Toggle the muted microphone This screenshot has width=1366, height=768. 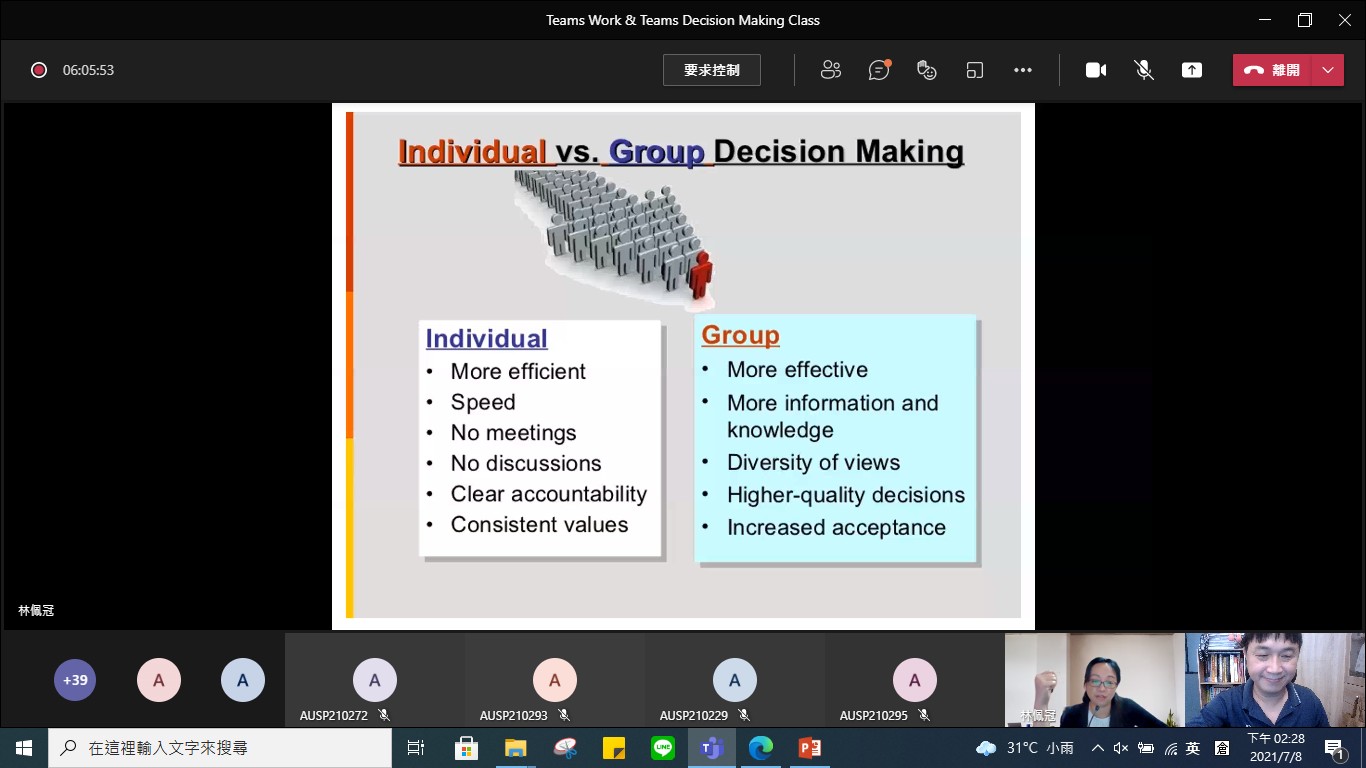[x=1144, y=70]
